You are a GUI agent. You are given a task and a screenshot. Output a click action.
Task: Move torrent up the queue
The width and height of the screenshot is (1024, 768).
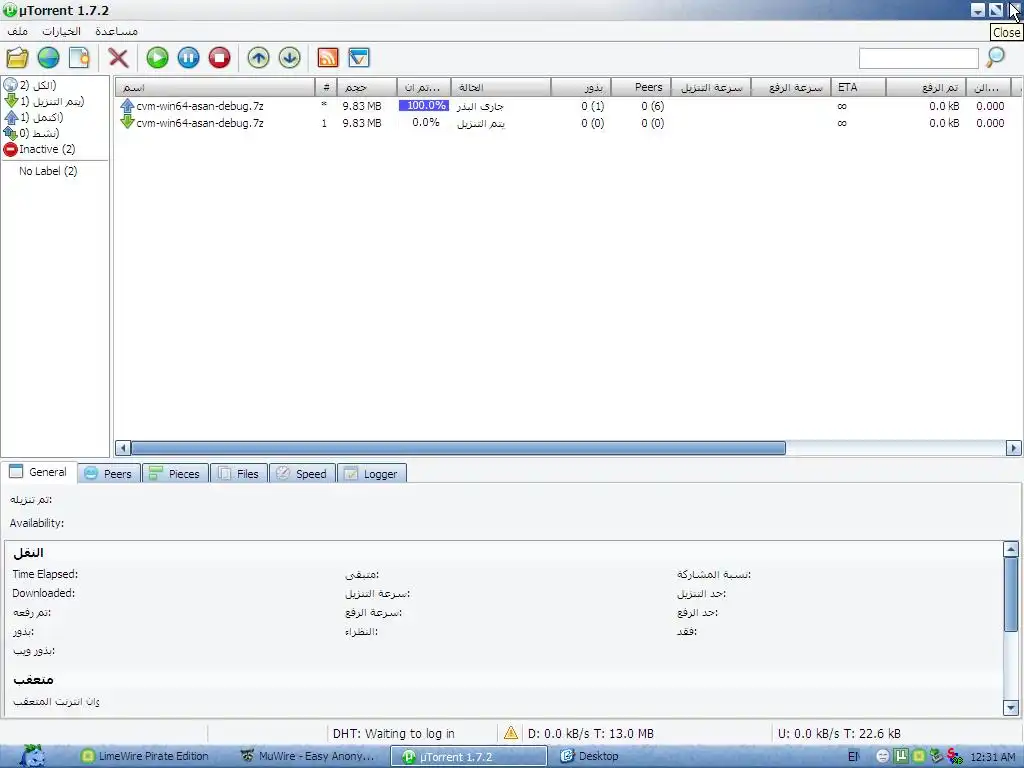click(259, 58)
